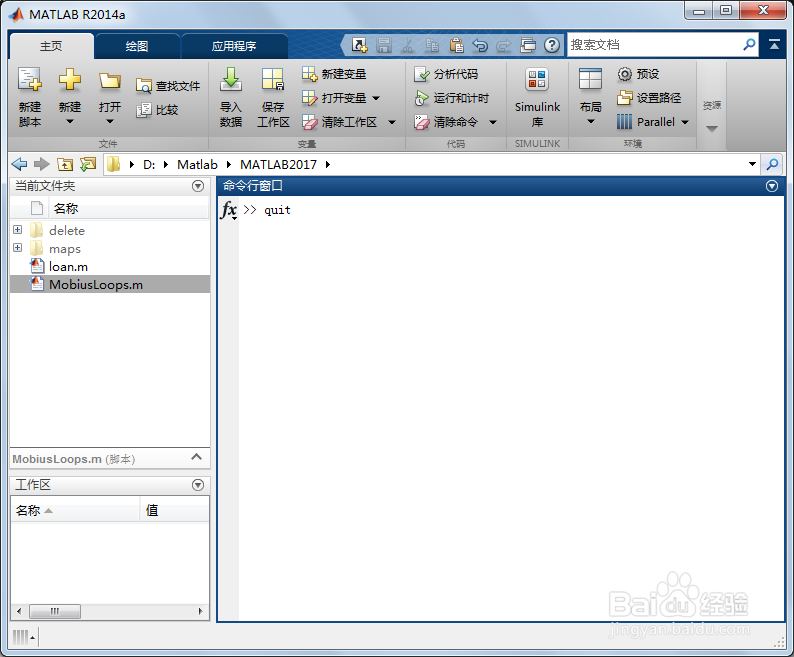This screenshot has height=657, width=794.
Task: Open the Clear Commands dropdown arrow
Action: (x=493, y=122)
